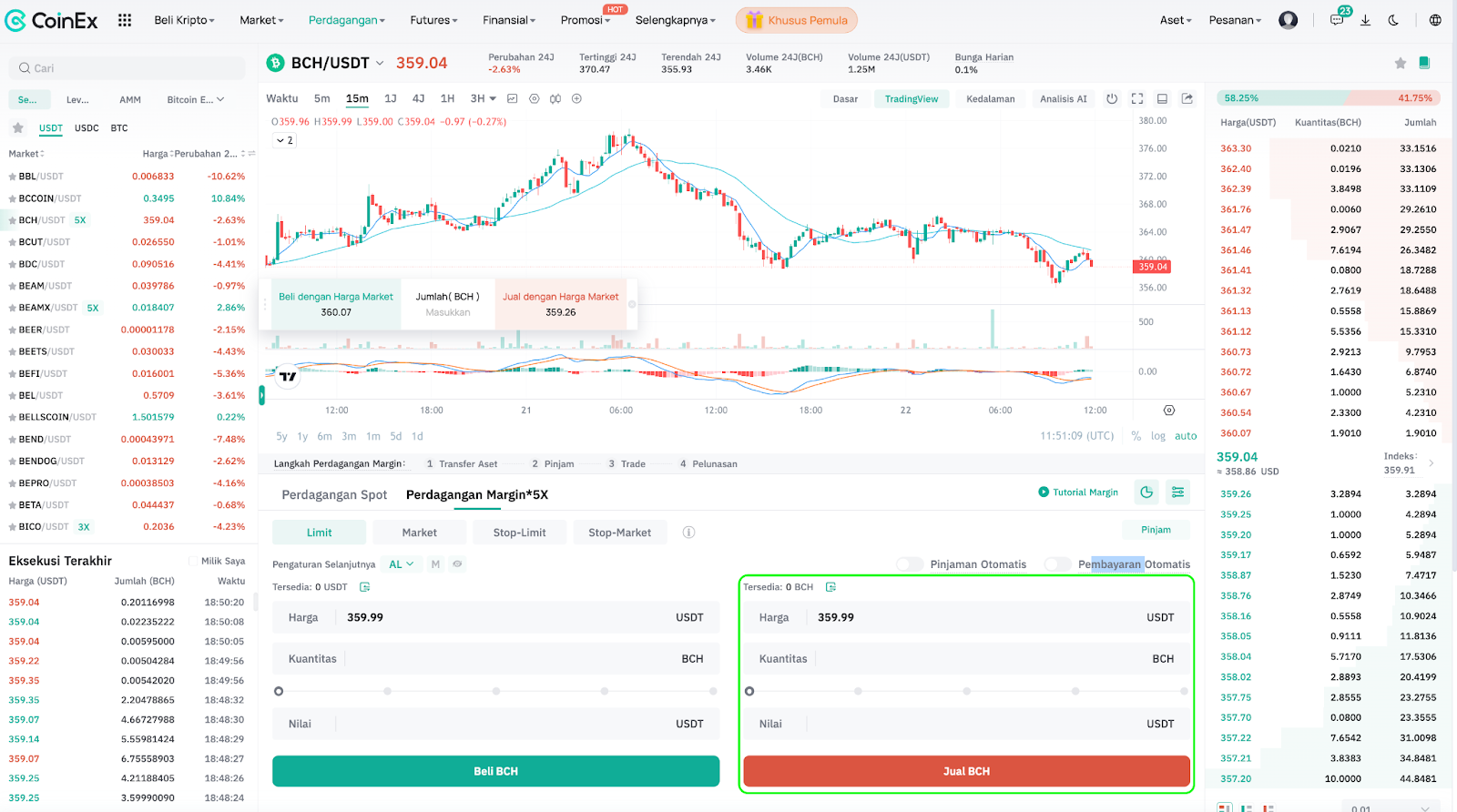
Task: Favorite BCH/USDT with the star icon
Action: [1401, 63]
